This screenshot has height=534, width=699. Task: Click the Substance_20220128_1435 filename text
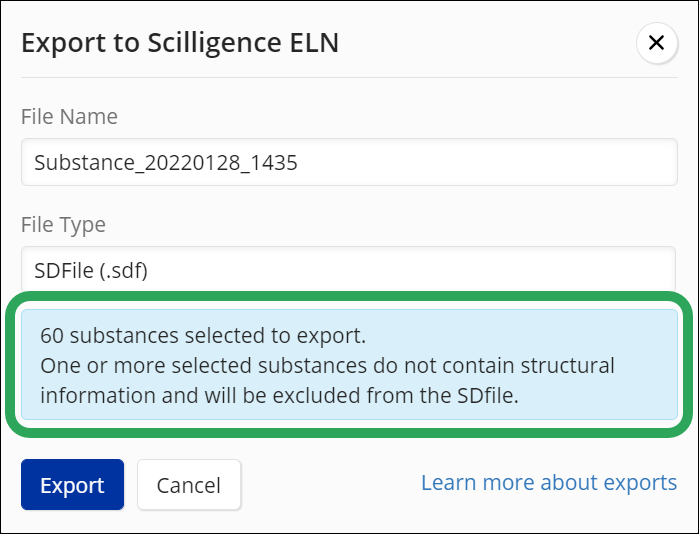tap(165, 162)
